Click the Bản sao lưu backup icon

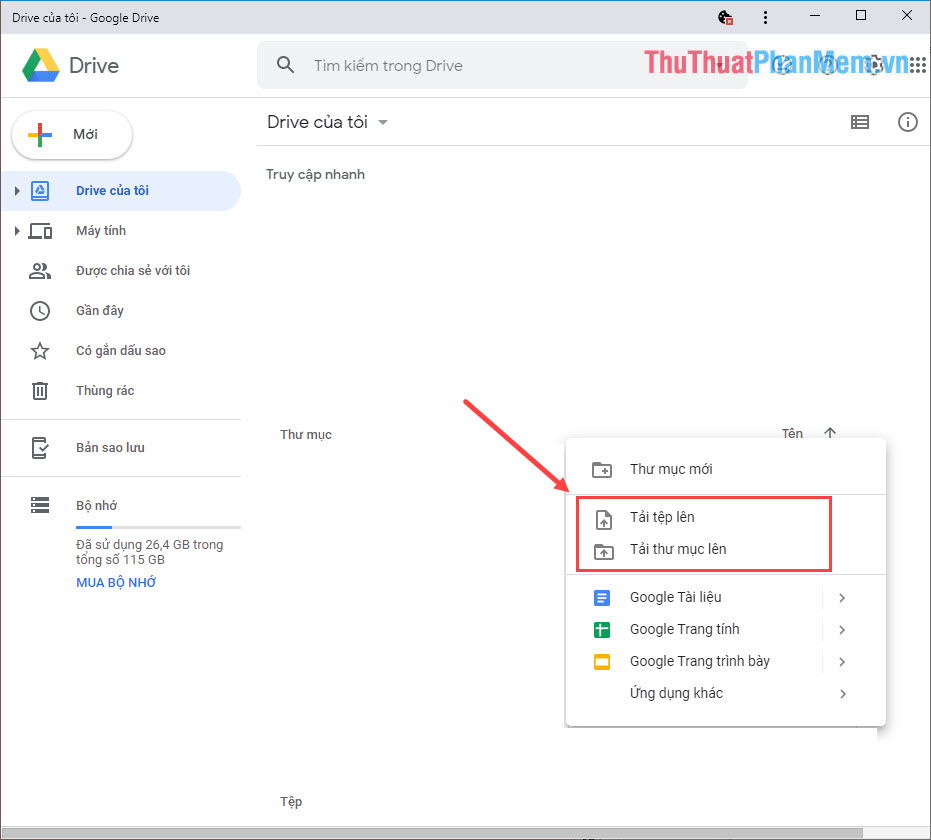tap(39, 447)
